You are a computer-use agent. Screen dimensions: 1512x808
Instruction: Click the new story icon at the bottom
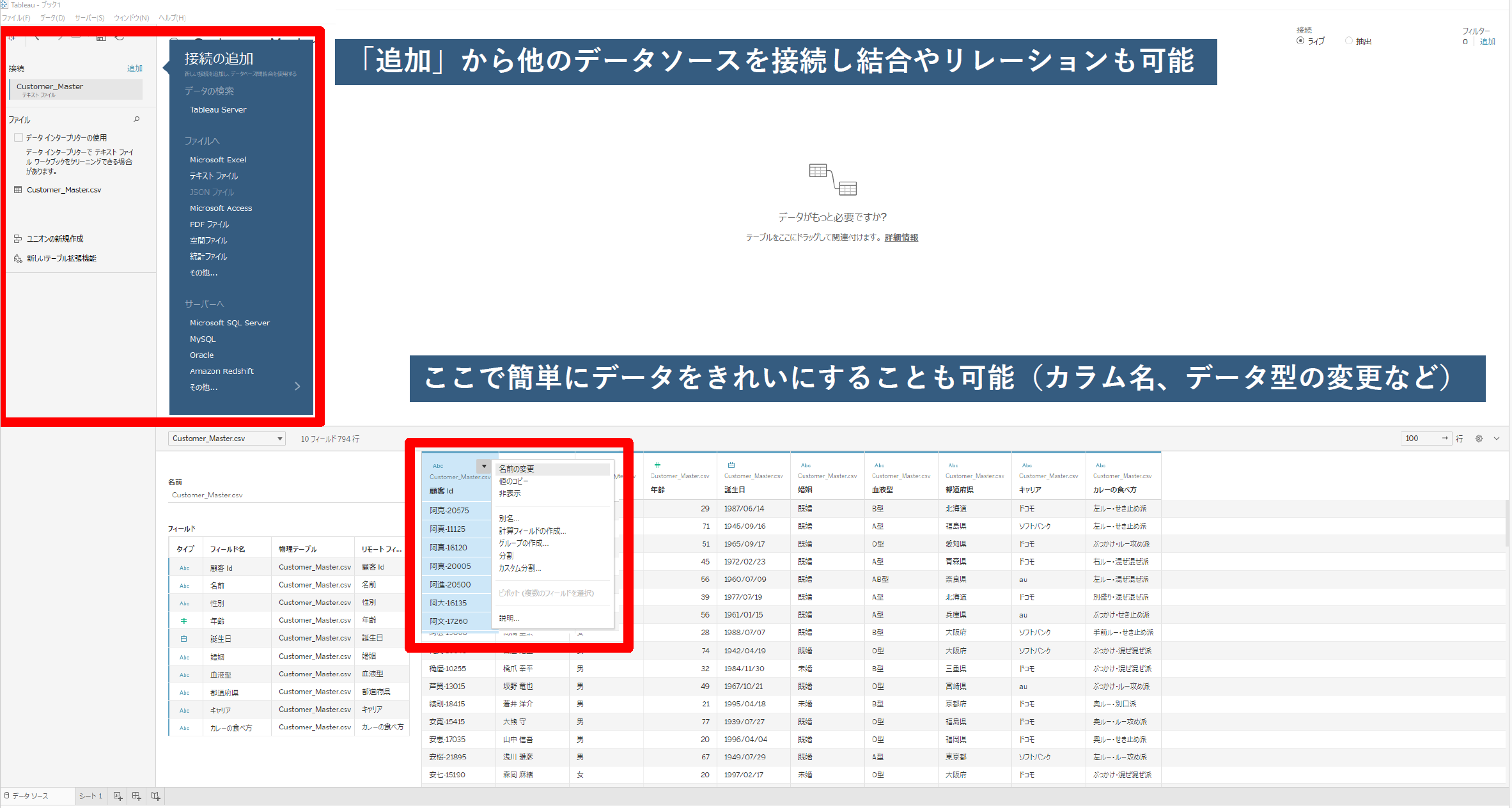point(155,796)
